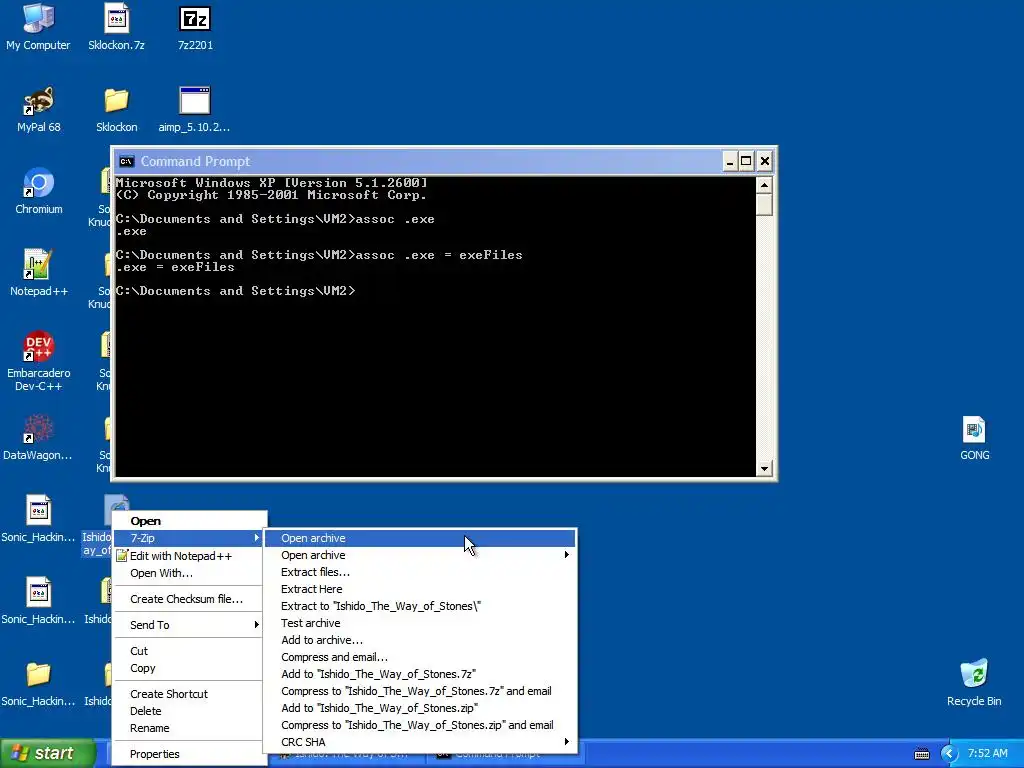Click the Command Prompt title bar text
Viewport: 1024px width, 768px height.
pyautogui.click(x=195, y=161)
